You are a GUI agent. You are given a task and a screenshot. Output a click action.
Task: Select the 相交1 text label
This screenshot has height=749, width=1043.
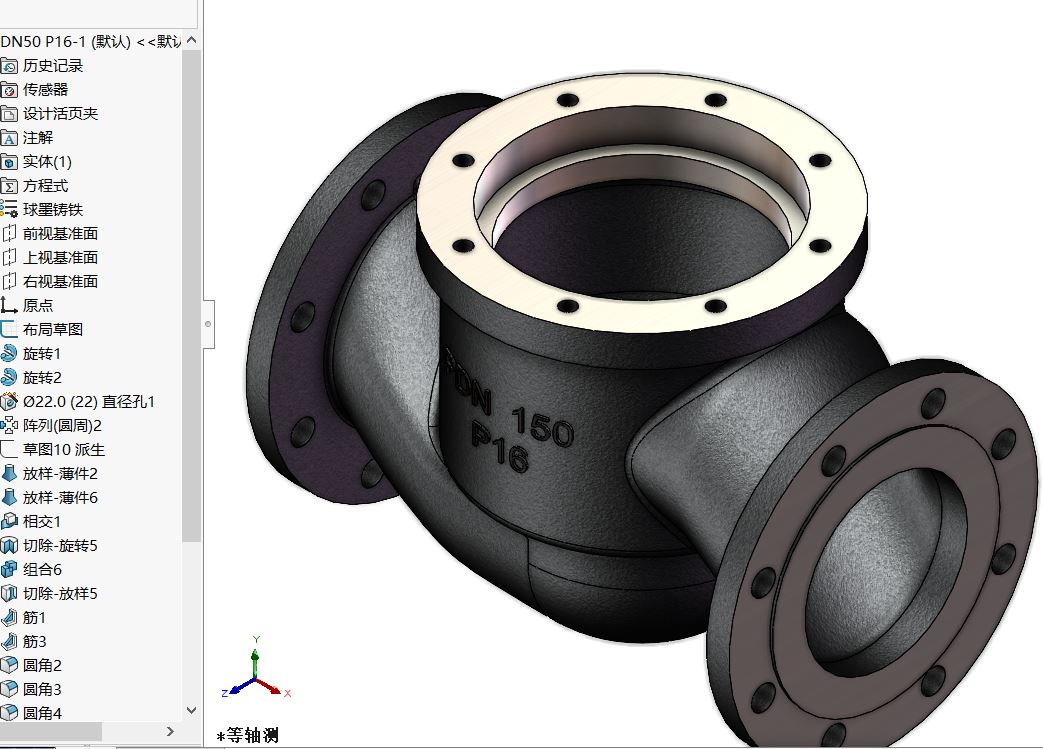coord(42,521)
